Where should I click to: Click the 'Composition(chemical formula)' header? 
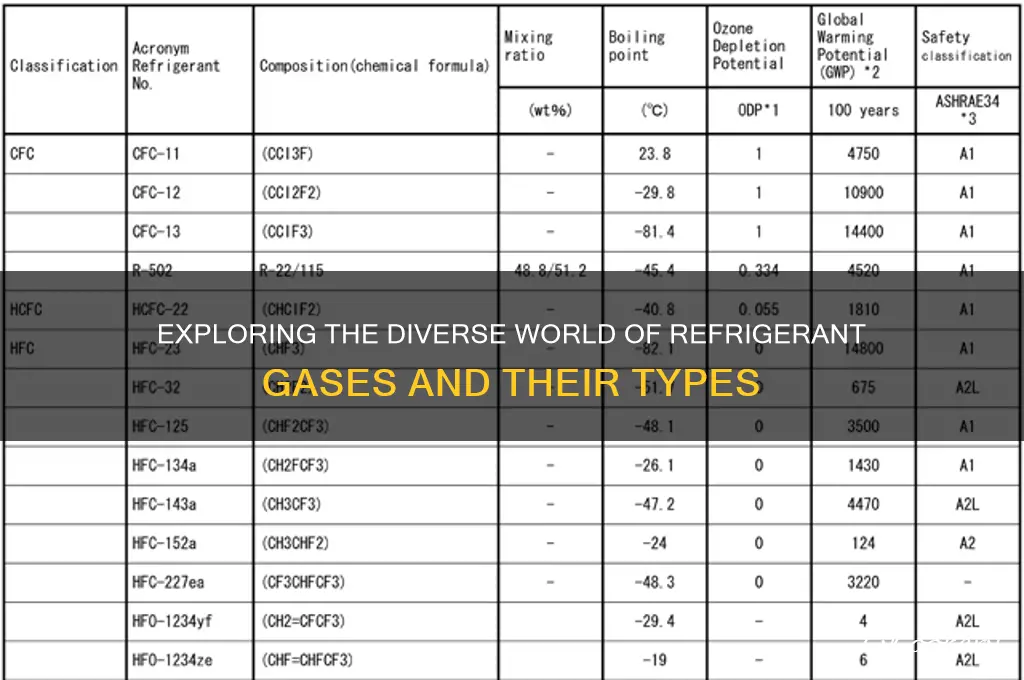(374, 66)
